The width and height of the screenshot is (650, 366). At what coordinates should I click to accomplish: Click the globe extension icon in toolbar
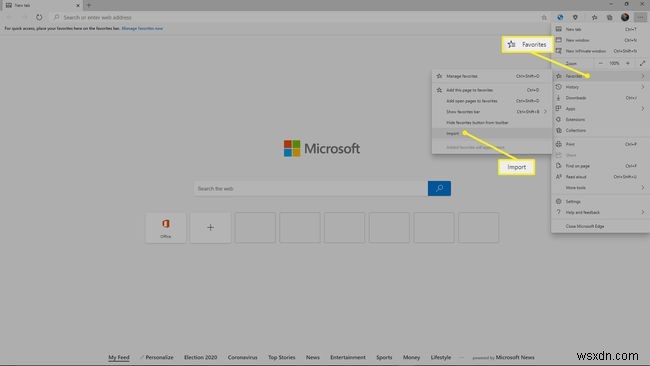pos(560,17)
